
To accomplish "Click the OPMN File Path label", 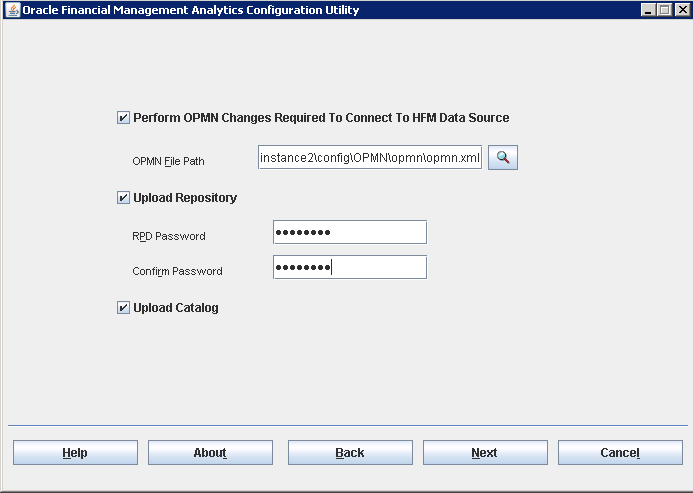I will [168, 161].
